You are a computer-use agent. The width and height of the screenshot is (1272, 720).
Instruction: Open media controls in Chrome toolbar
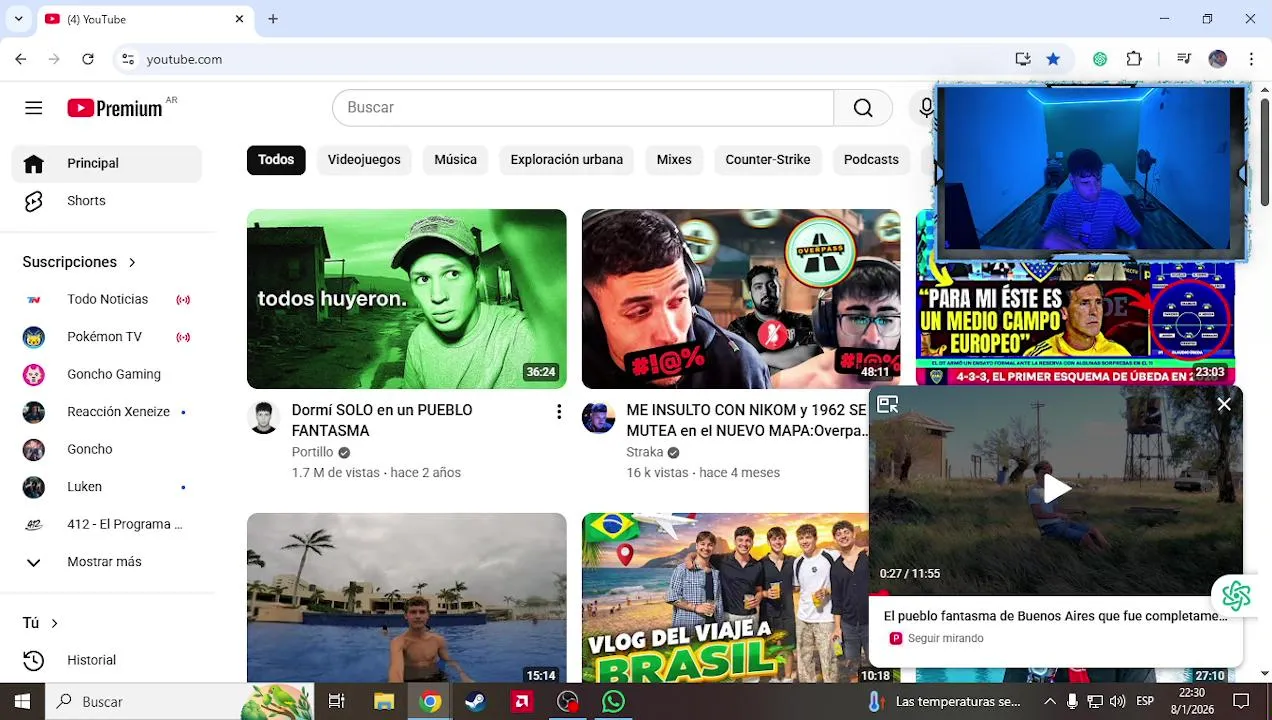pyautogui.click(x=1184, y=59)
